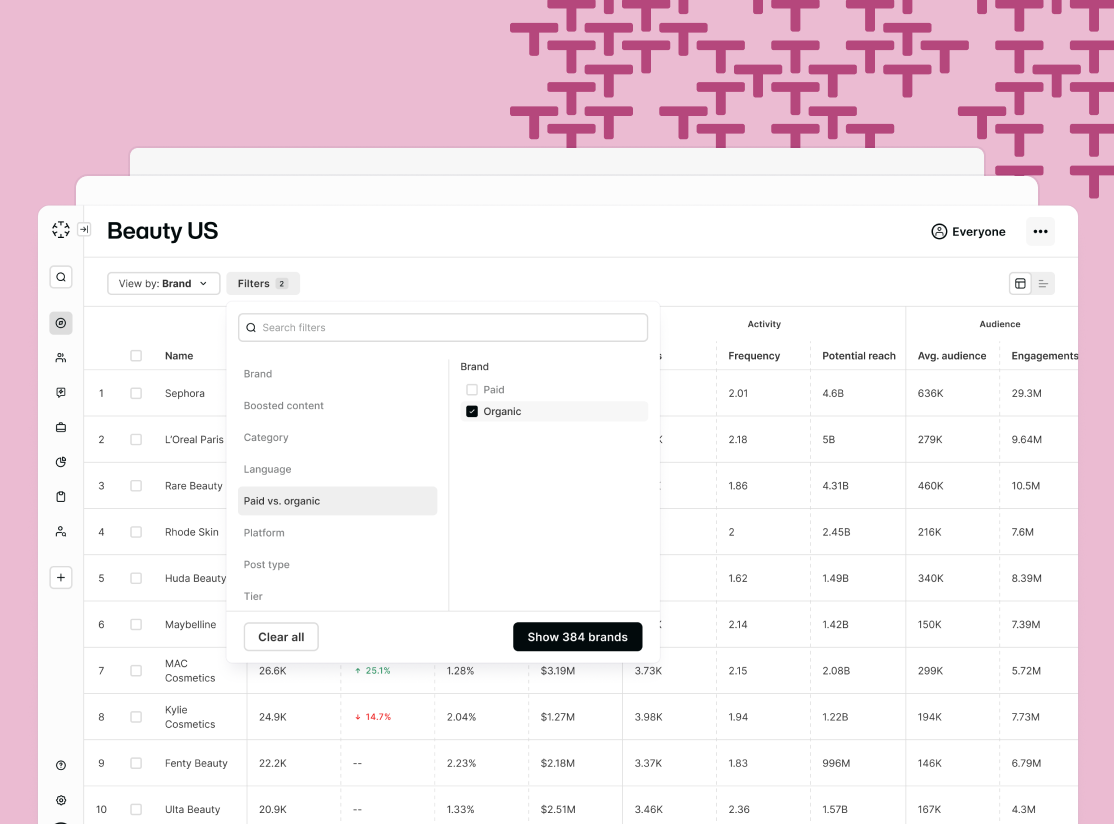Image resolution: width=1114 pixels, height=824 pixels.
Task: Open the Sephora brand row
Action: click(185, 393)
